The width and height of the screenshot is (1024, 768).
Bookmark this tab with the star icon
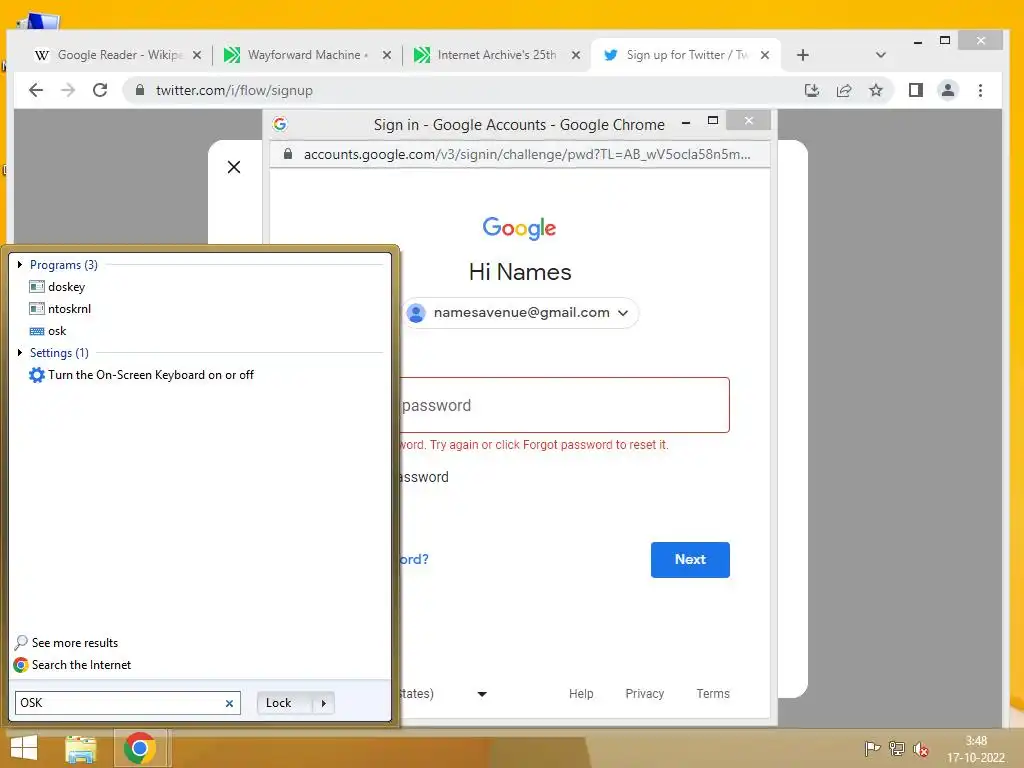coord(876,90)
